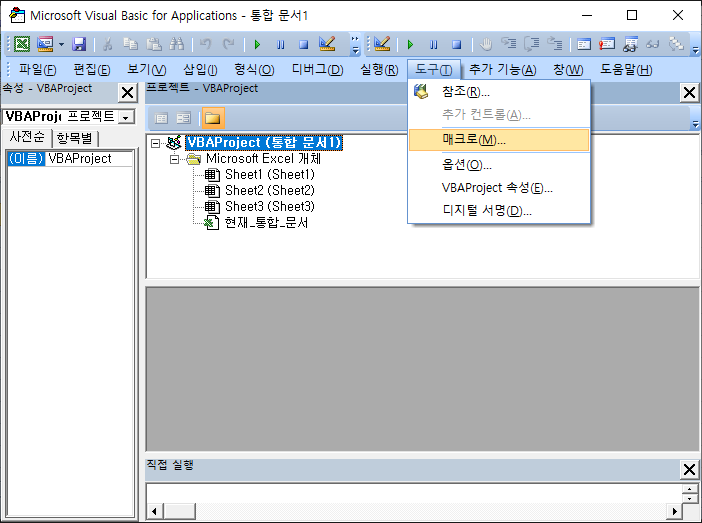Open Standard toolbar overflow options arrow
The image size is (702, 523).
(x=355, y=45)
